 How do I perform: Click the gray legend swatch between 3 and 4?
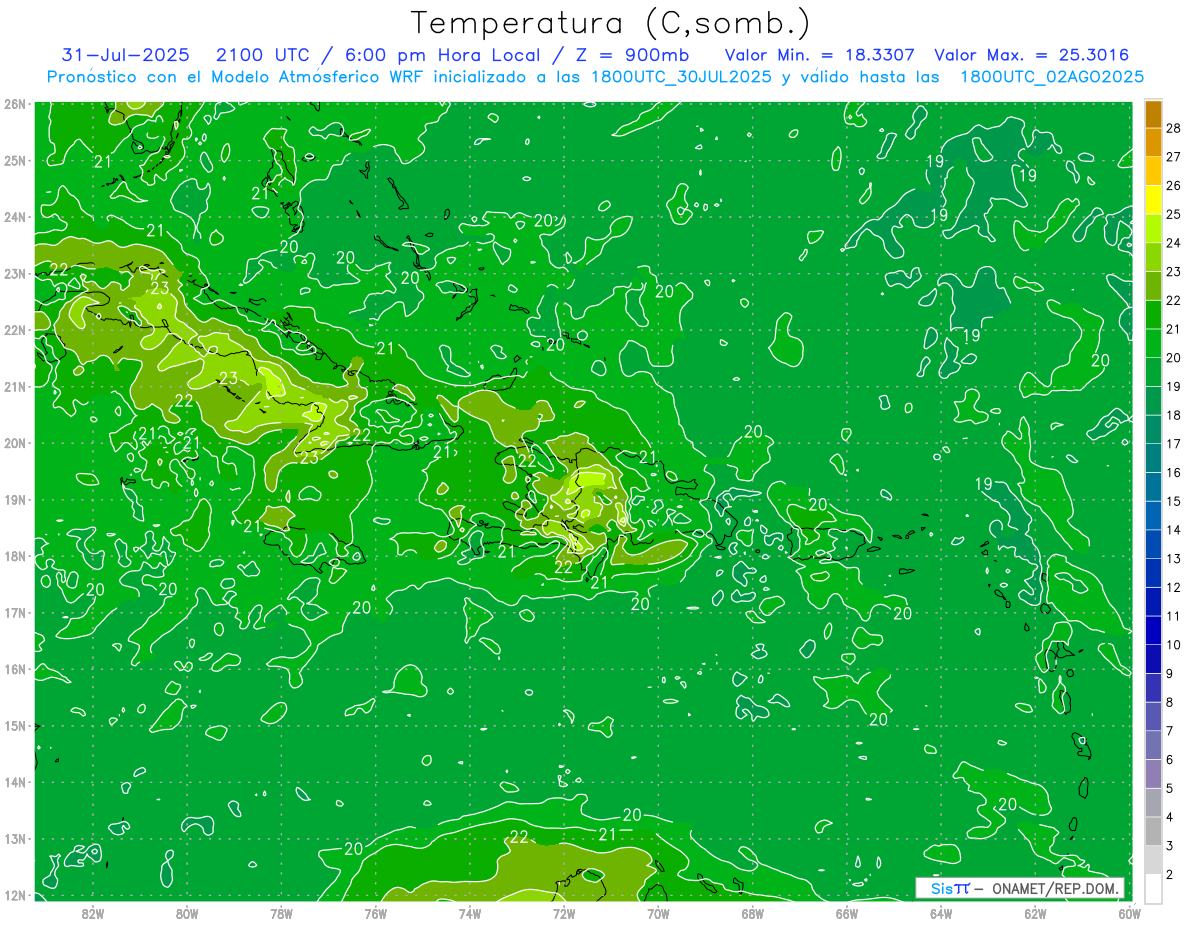point(1153,832)
